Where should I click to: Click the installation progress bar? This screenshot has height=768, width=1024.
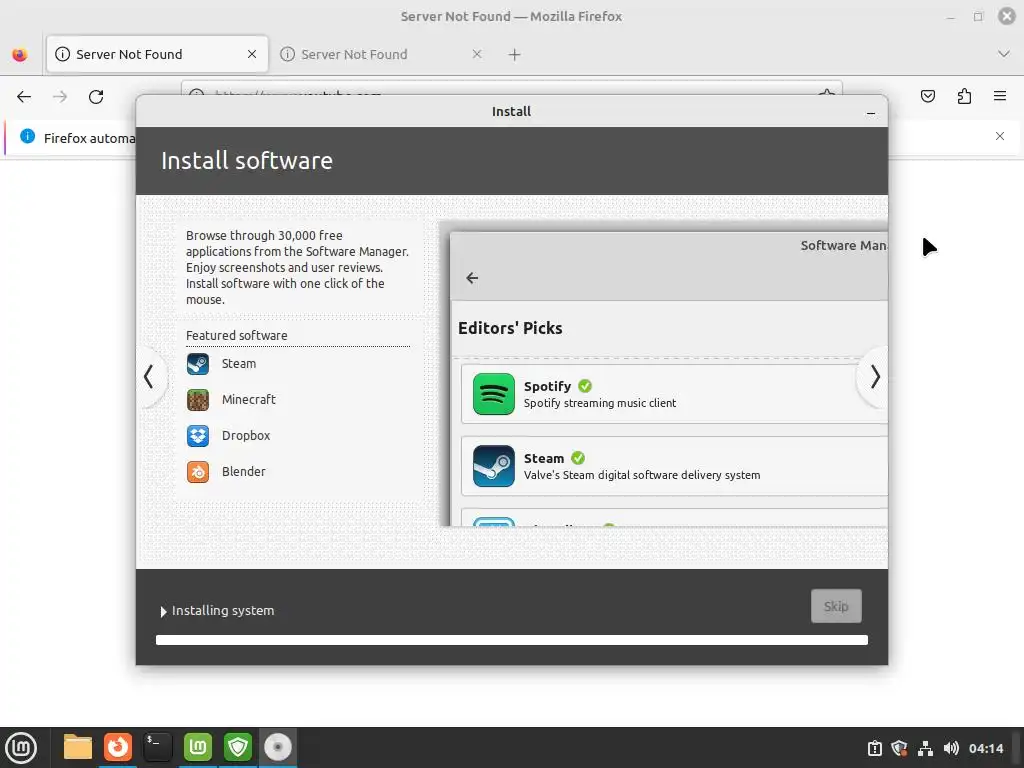pyautogui.click(x=512, y=640)
